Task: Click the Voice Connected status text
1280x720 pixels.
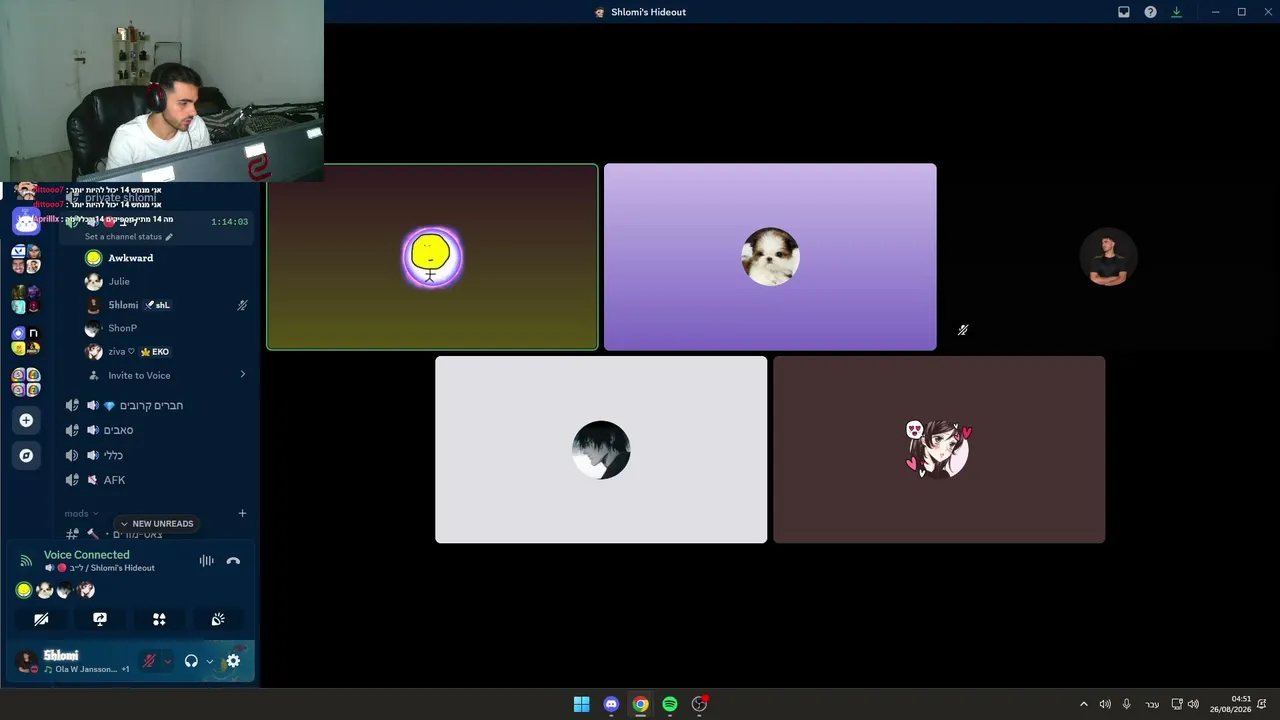Action: [x=86, y=555]
